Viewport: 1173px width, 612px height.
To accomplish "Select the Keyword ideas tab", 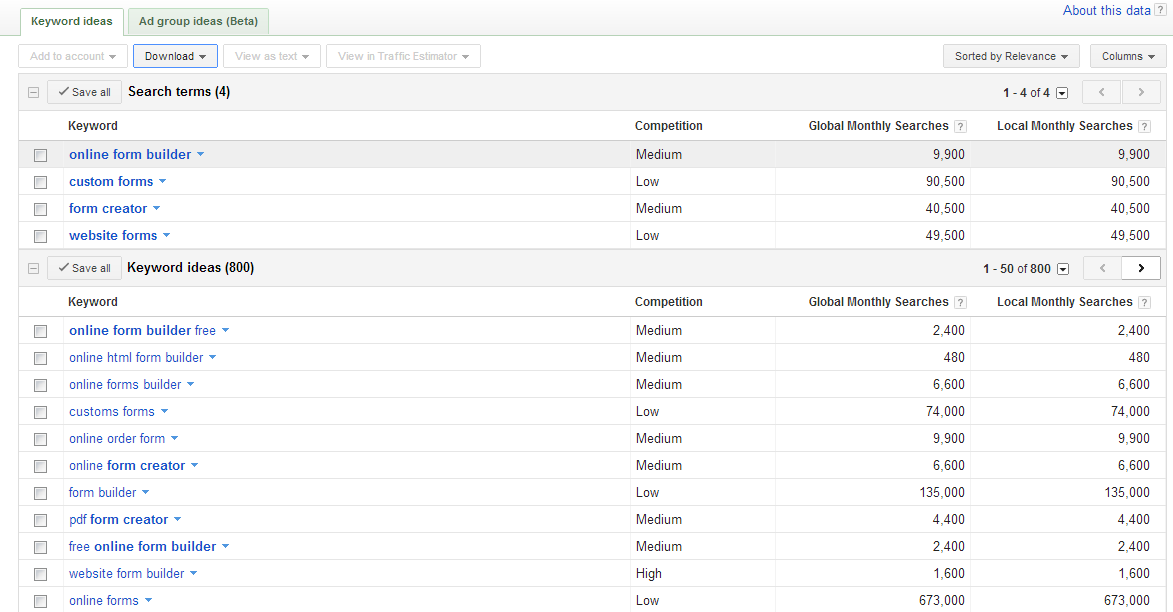I will [x=72, y=21].
